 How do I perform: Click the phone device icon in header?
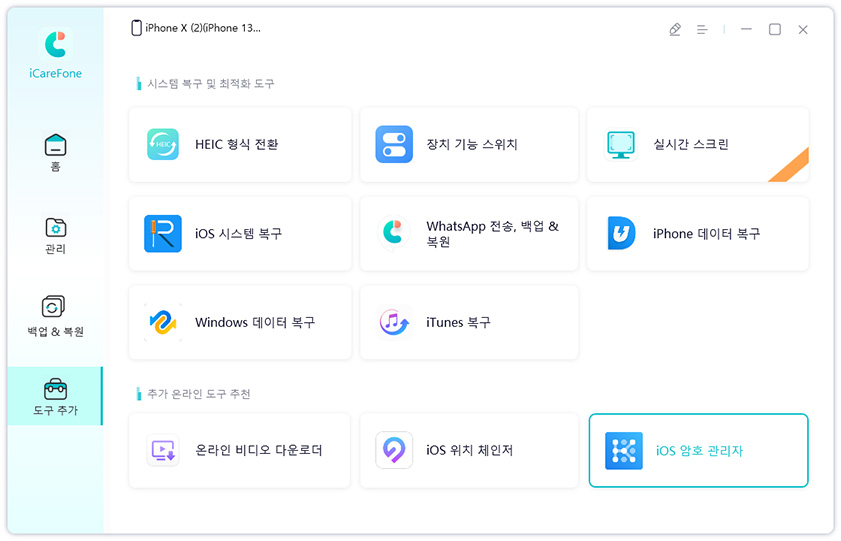[x=136, y=28]
